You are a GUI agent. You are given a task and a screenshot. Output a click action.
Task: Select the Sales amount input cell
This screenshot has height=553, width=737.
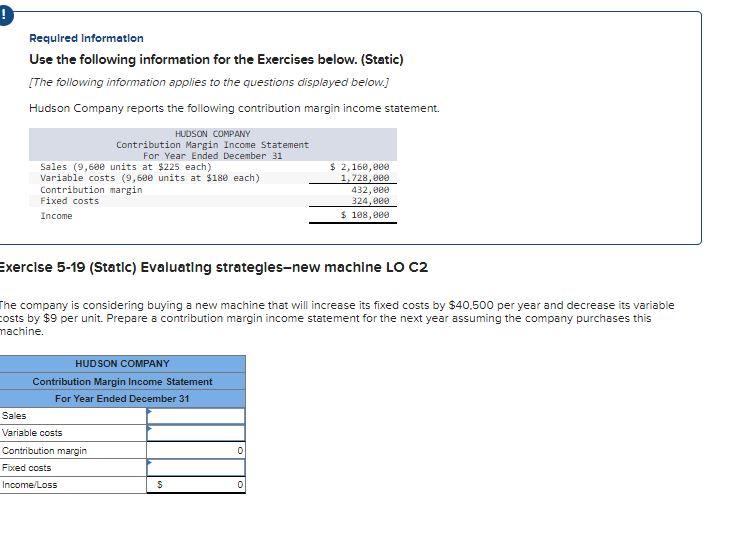pos(196,416)
